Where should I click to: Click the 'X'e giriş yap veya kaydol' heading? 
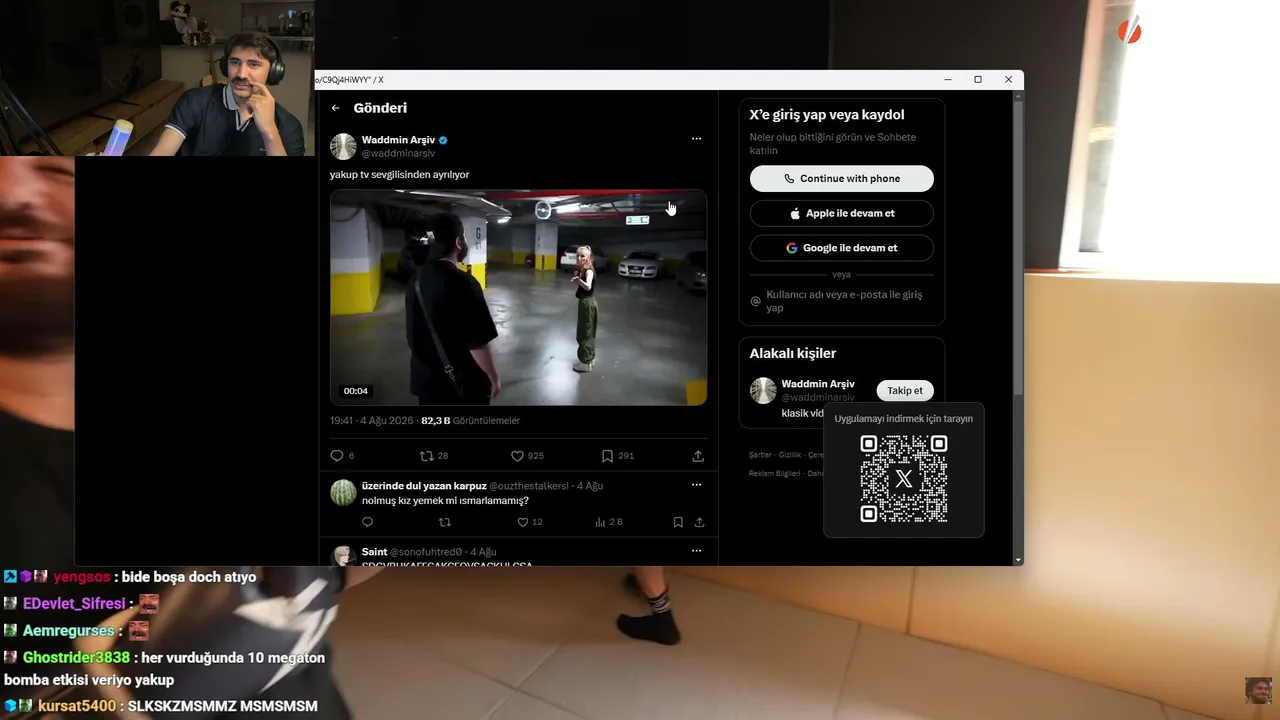[827, 115]
